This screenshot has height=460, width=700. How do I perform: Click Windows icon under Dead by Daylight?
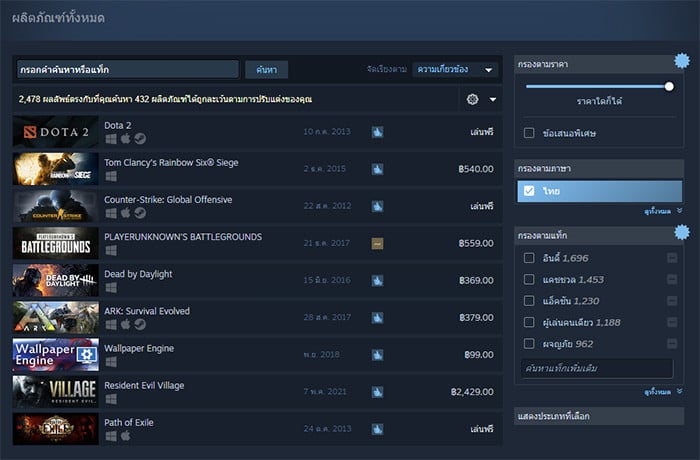click(x=111, y=288)
